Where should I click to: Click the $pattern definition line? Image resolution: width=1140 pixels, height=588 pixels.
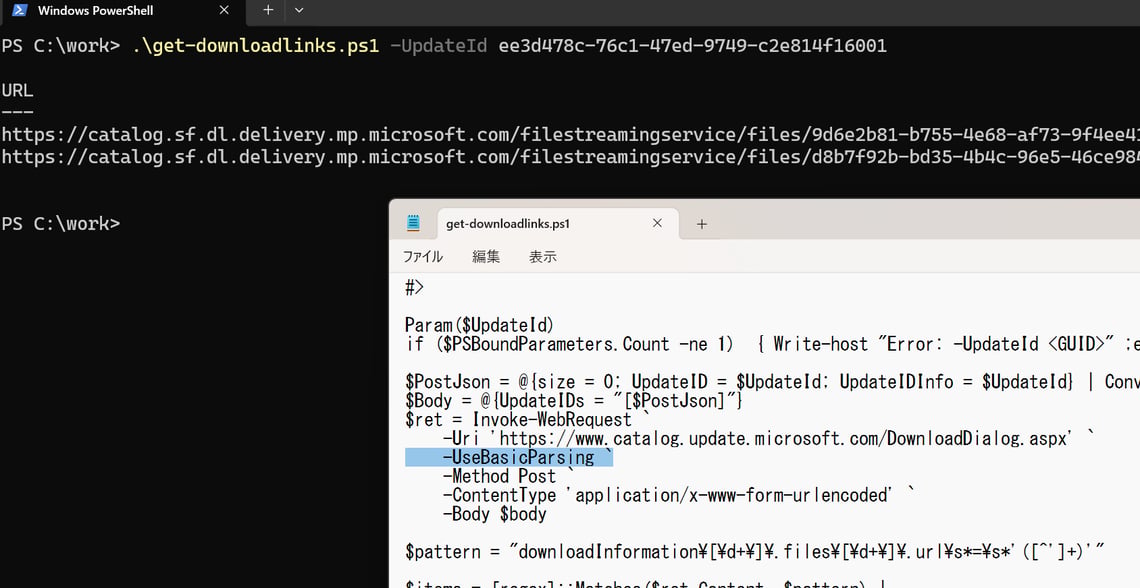pyautogui.click(x=755, y=552)
